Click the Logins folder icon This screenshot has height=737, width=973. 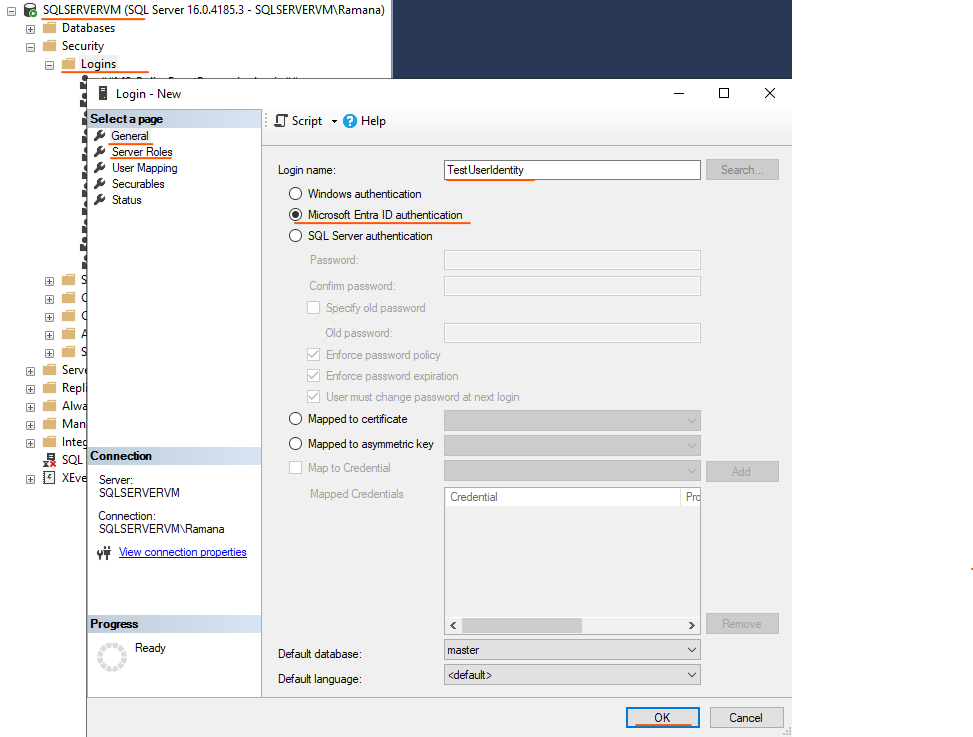(x=69, y=64)
